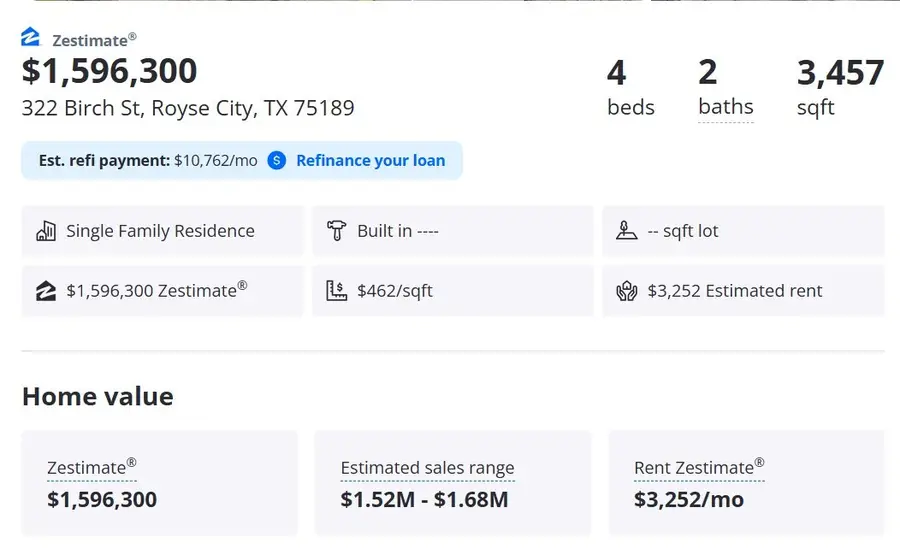Select the $3,252 Estimated rent tile
The width and height of the screenshot is (900, 549).
click(743, 291)
